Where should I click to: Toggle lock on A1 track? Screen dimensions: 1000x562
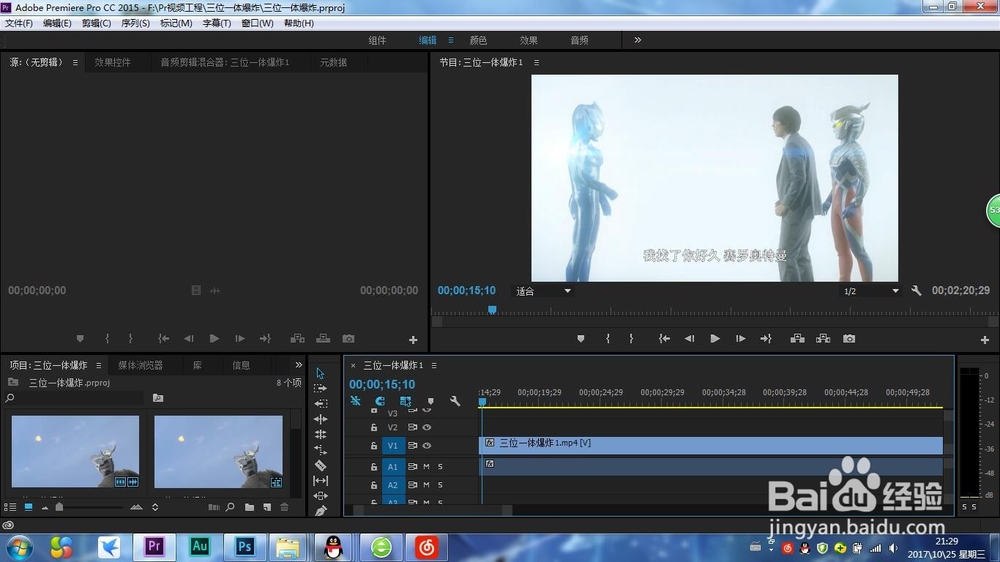tap(374, 467)
